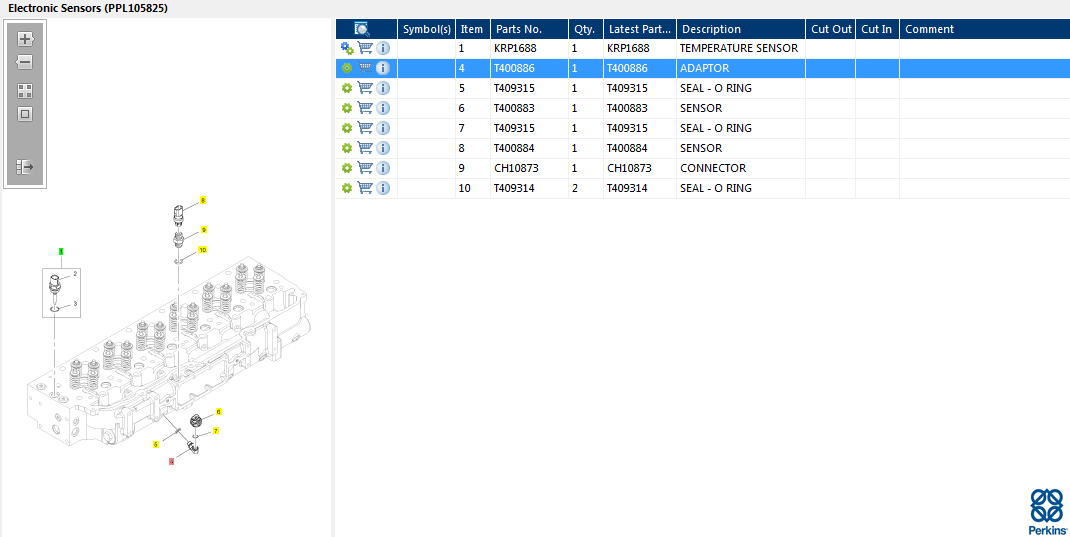This screenshot has height=537, width=1070.
Task: Show info for T409314 seal O ring
Action: pyautogui.click(x=383, y=188)
